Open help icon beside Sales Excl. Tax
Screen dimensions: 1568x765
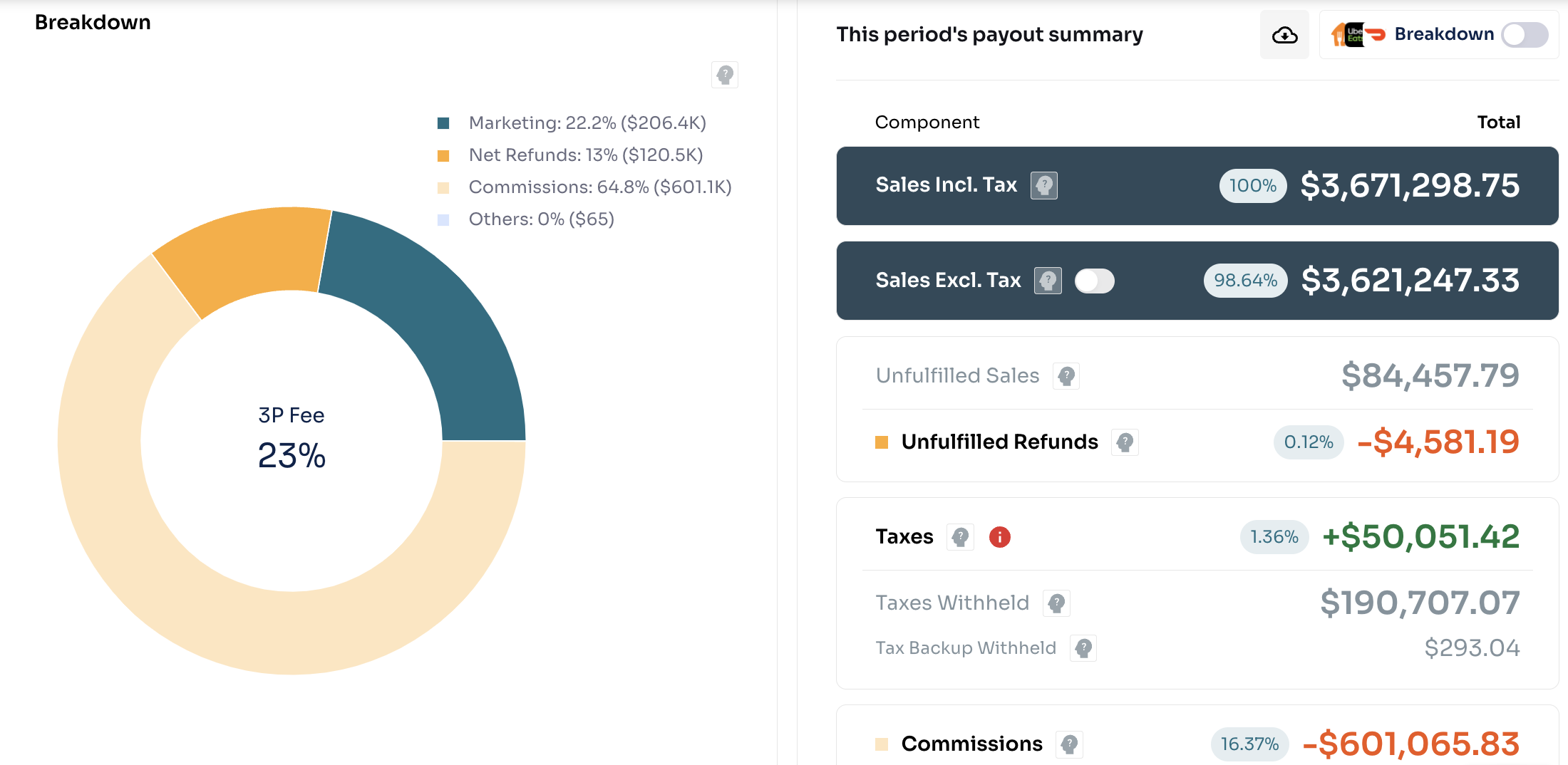pos(1048,281)
